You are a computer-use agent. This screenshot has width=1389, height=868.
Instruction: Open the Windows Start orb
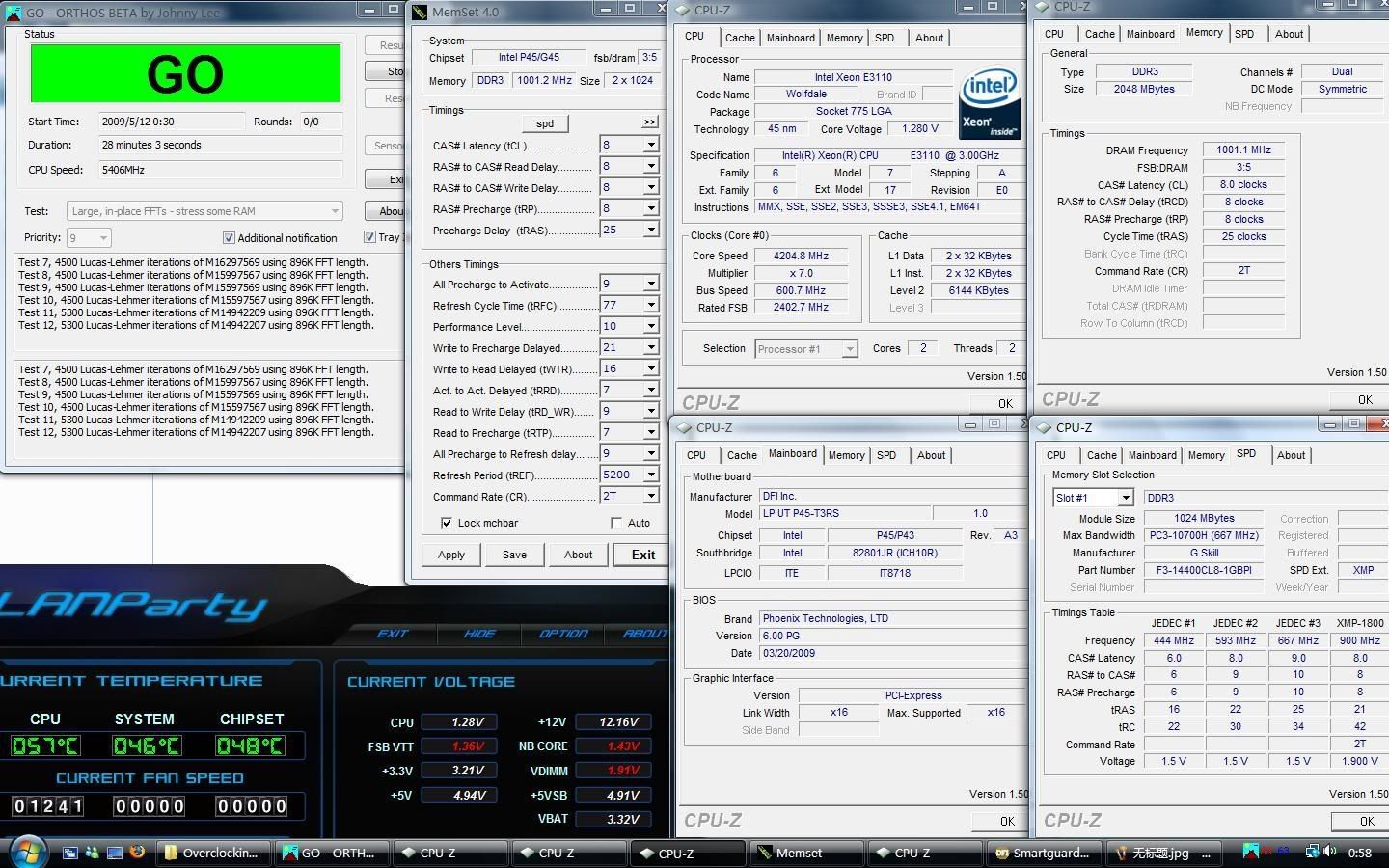pos(27,852)
